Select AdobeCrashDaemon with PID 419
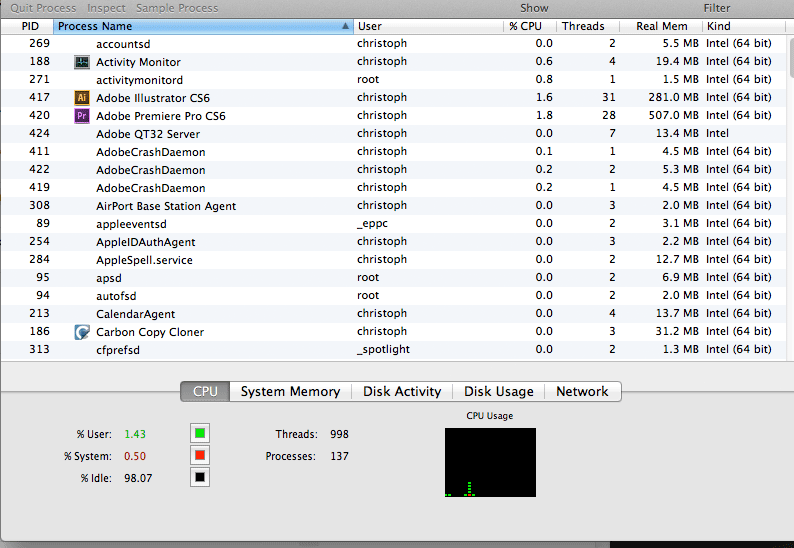Image resolution: width=794 pixels, height=548 pixels. 393,188
